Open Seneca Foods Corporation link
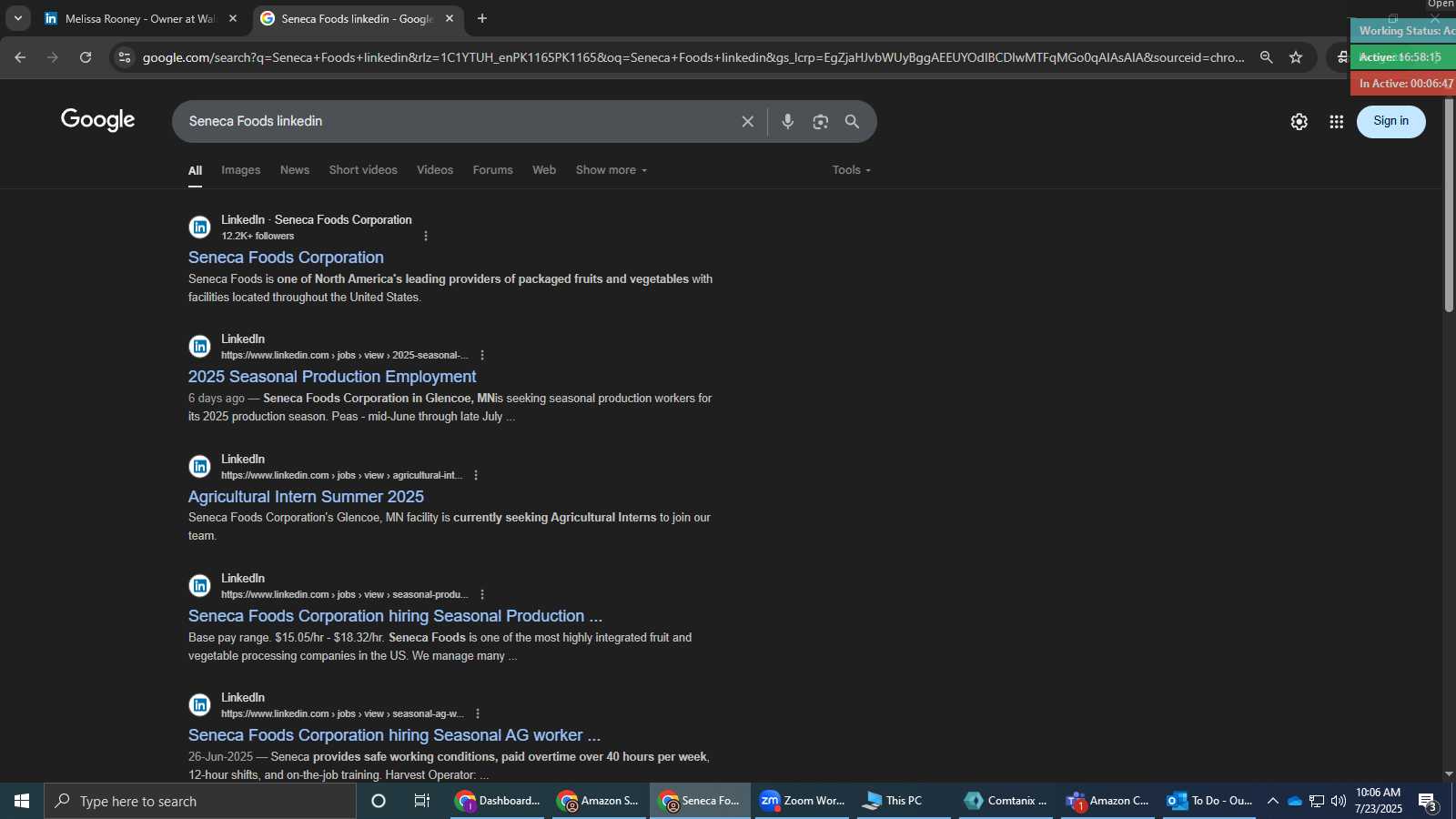This screenshot has width=1456, height=819. (286, 258)
